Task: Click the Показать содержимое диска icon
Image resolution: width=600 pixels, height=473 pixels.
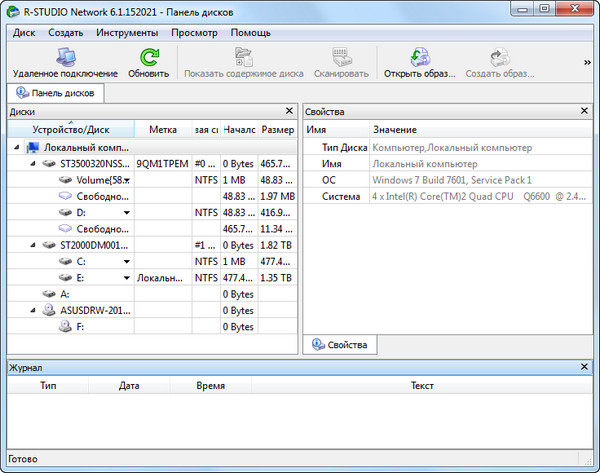Action: click(243, 57)
